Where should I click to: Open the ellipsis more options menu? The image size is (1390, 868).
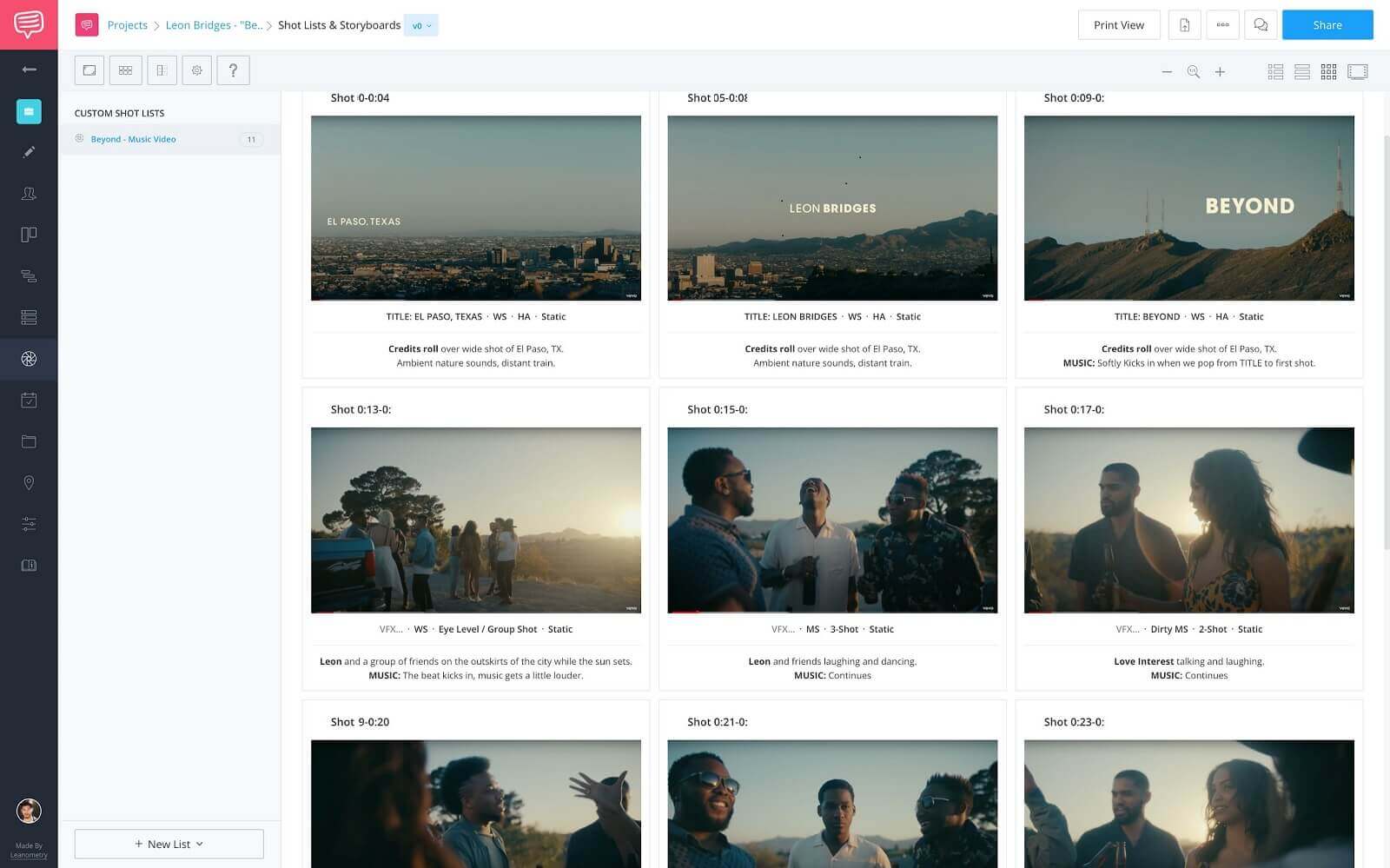coord(1222,24)
